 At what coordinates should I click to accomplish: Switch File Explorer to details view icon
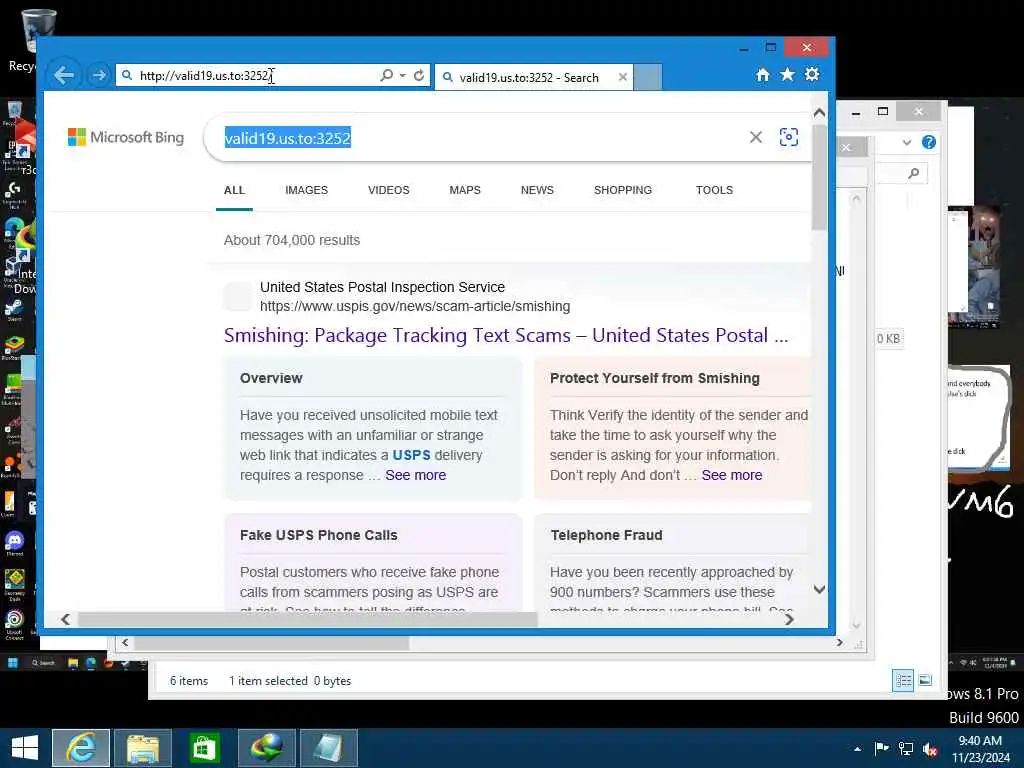(x=903, y=680)
